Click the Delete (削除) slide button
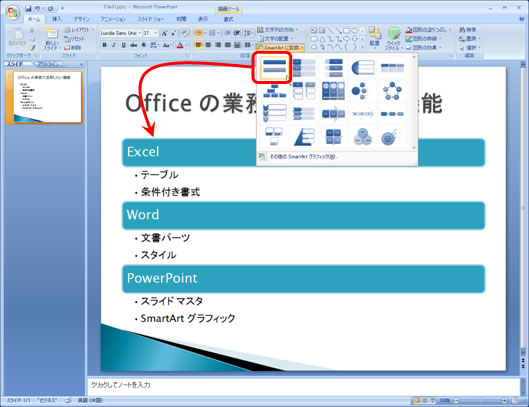 coord(73,48)
